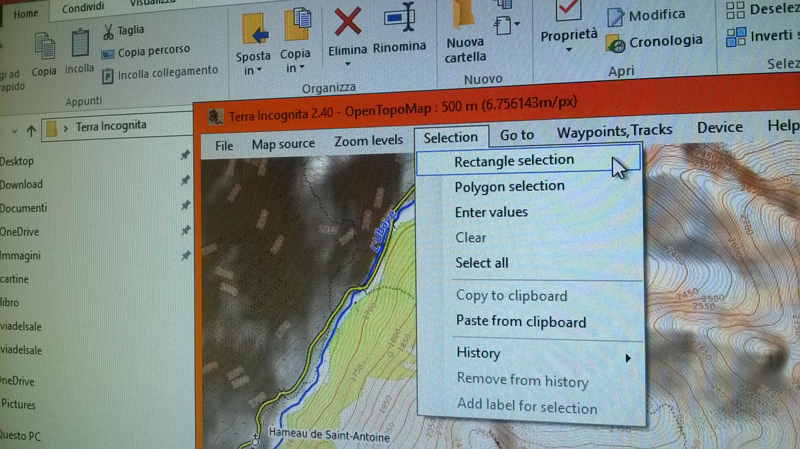
Task: Open Pictures in Explorer sidebar
Action: [x=18, y=404]
